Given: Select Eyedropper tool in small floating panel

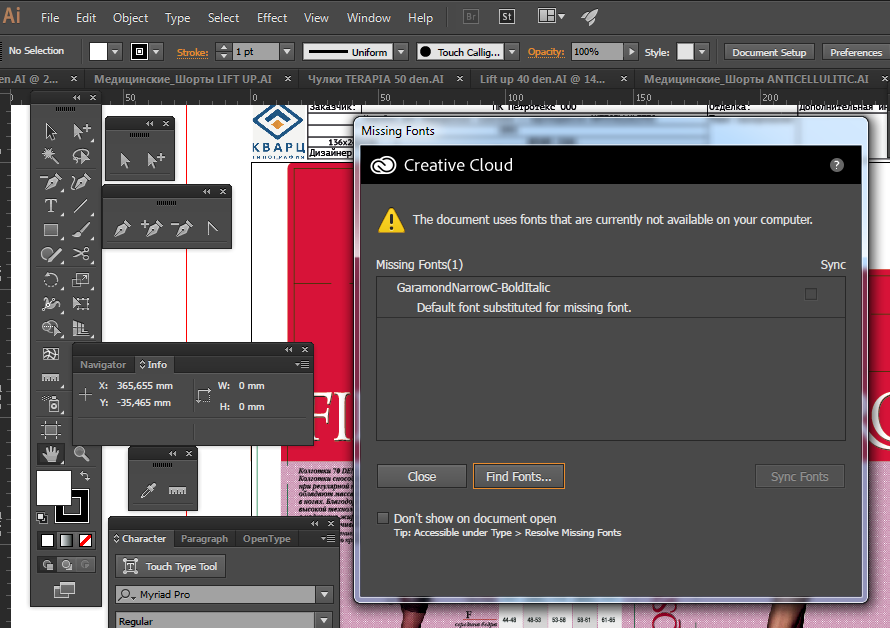Looking at the screenshot, I should (x=148, y=490).
